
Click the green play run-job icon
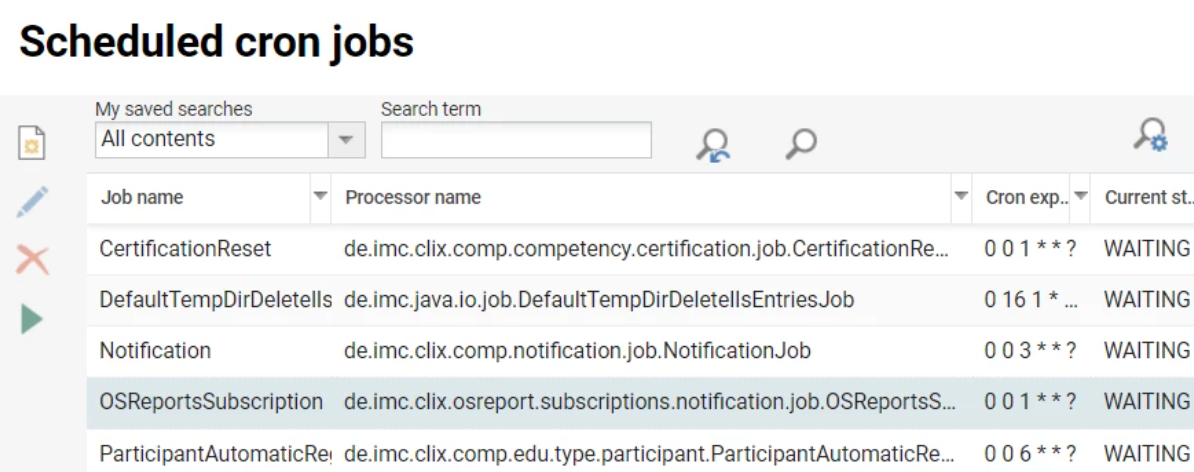[x=33, y=320]
